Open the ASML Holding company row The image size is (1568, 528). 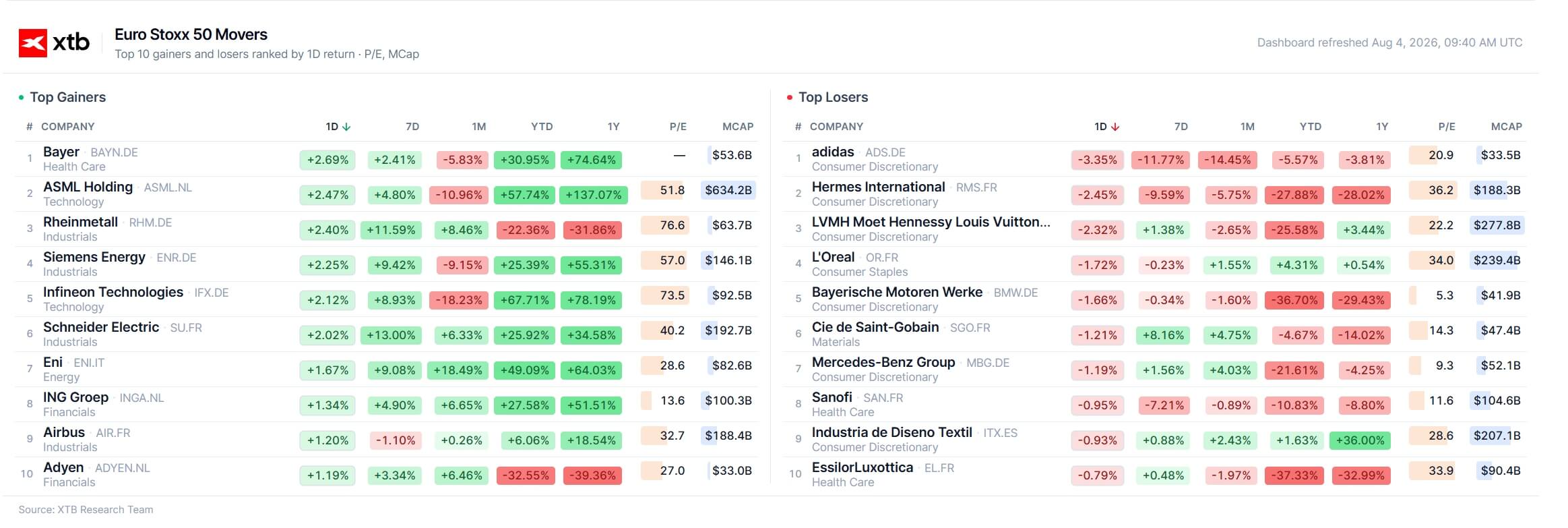[x=387, y=194]
